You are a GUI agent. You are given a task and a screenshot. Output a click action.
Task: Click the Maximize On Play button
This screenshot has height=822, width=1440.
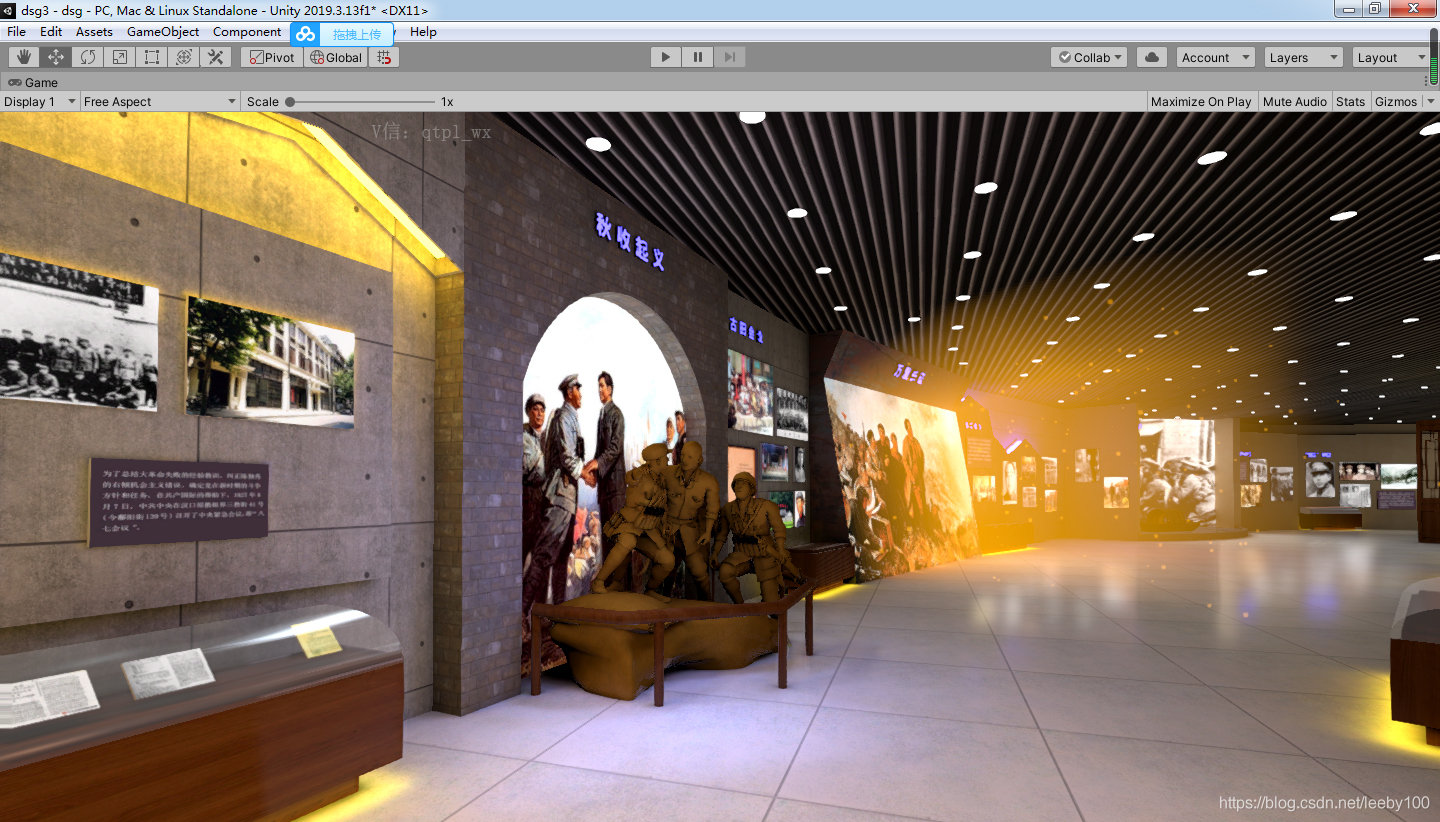pyautogui.click(x=1200, y=101)
